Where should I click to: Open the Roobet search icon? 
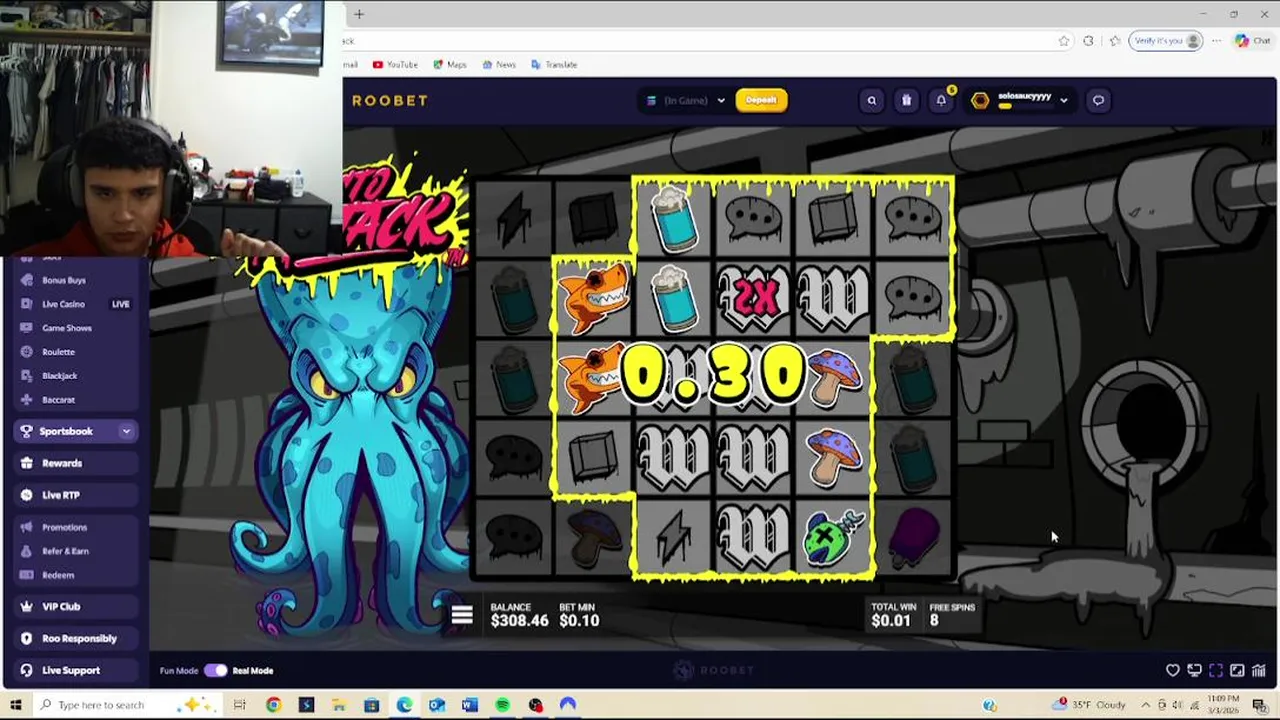coord(872,100)
